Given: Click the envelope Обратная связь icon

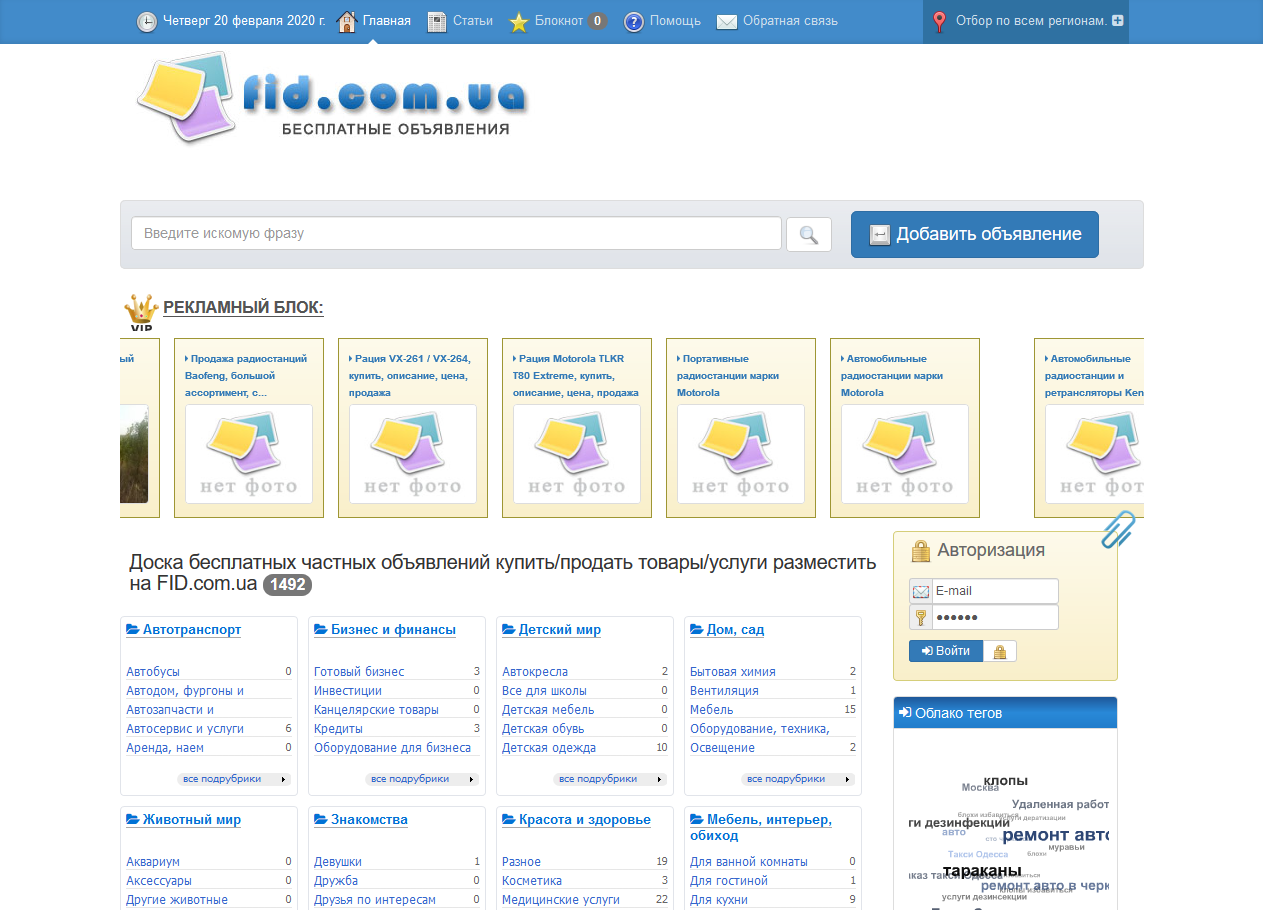Looking at the screenshot, I should (x=727, y=22).
